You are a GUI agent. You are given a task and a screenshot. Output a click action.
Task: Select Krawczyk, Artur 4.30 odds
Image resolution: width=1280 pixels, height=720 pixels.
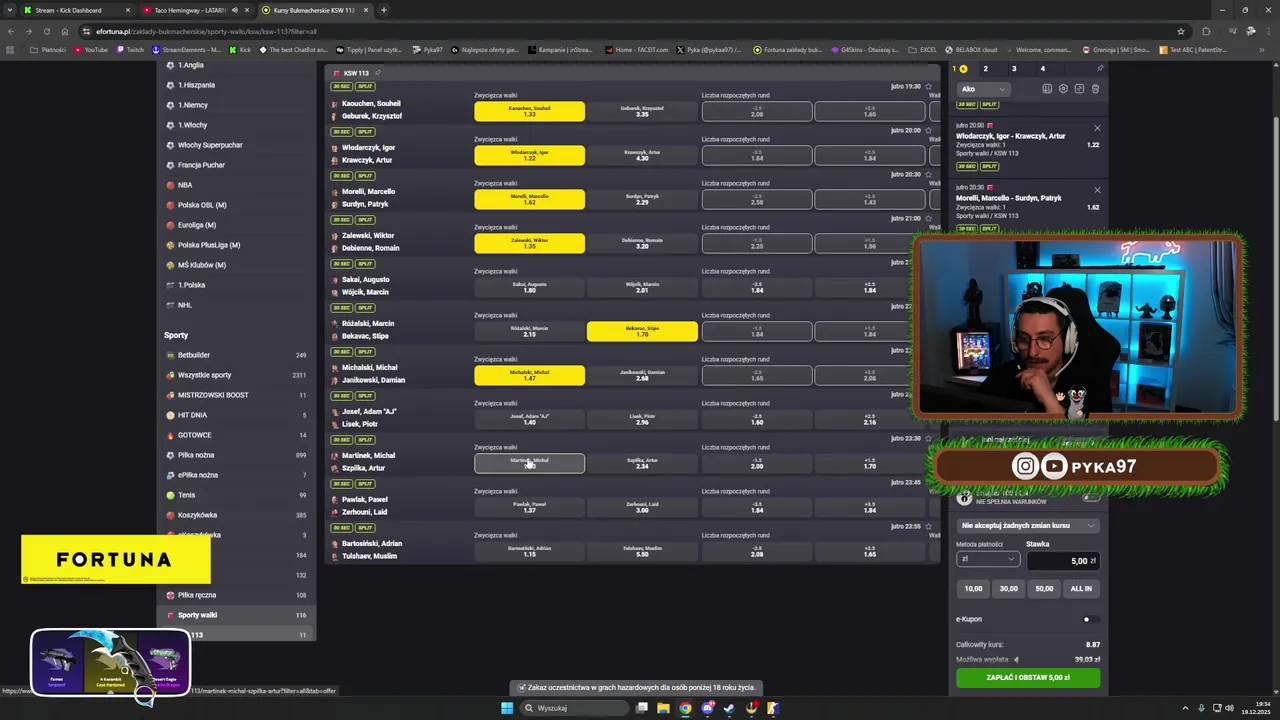point(642,155)
